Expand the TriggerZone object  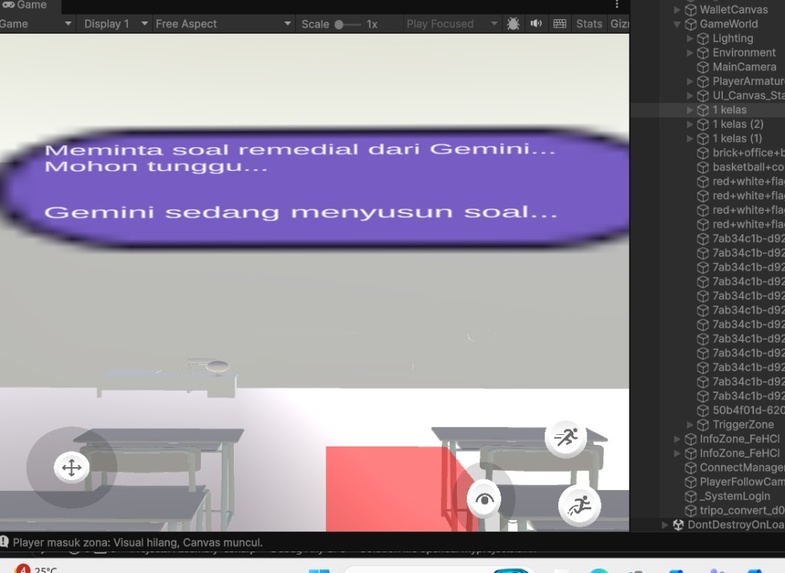(x=690, y=424)
